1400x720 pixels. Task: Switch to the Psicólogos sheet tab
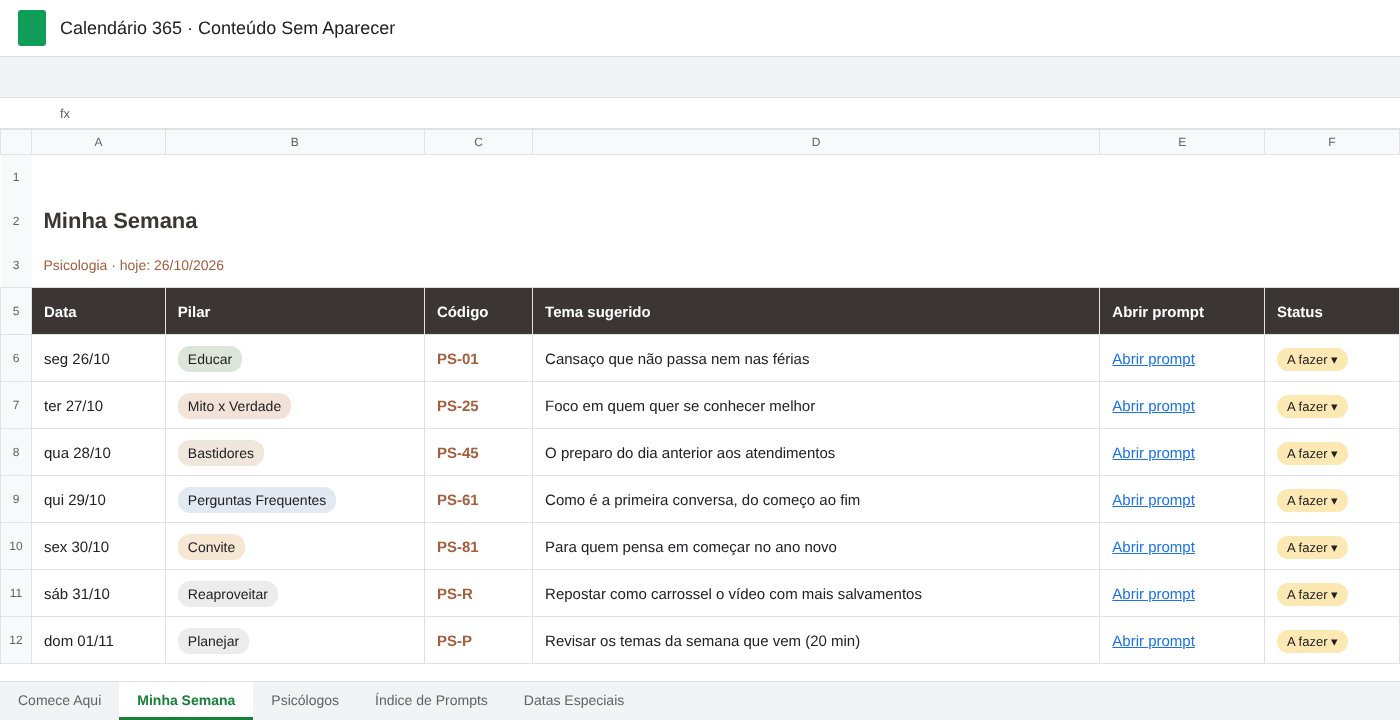click(x=305, y=700)
